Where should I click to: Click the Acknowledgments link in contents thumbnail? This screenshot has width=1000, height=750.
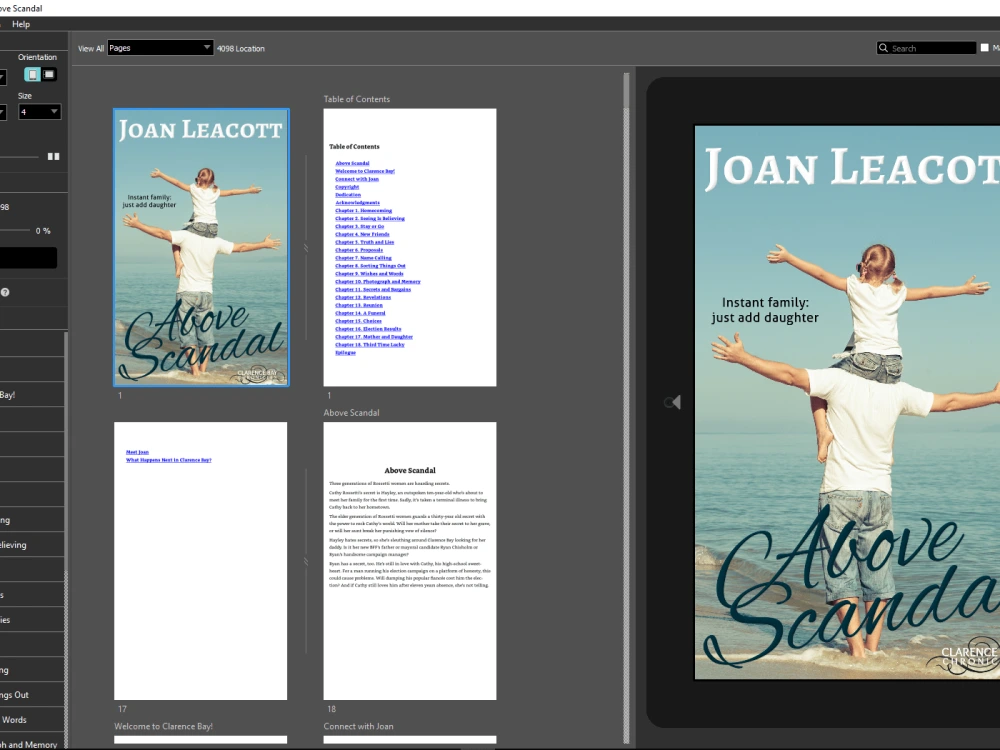(x=357, y=203)
